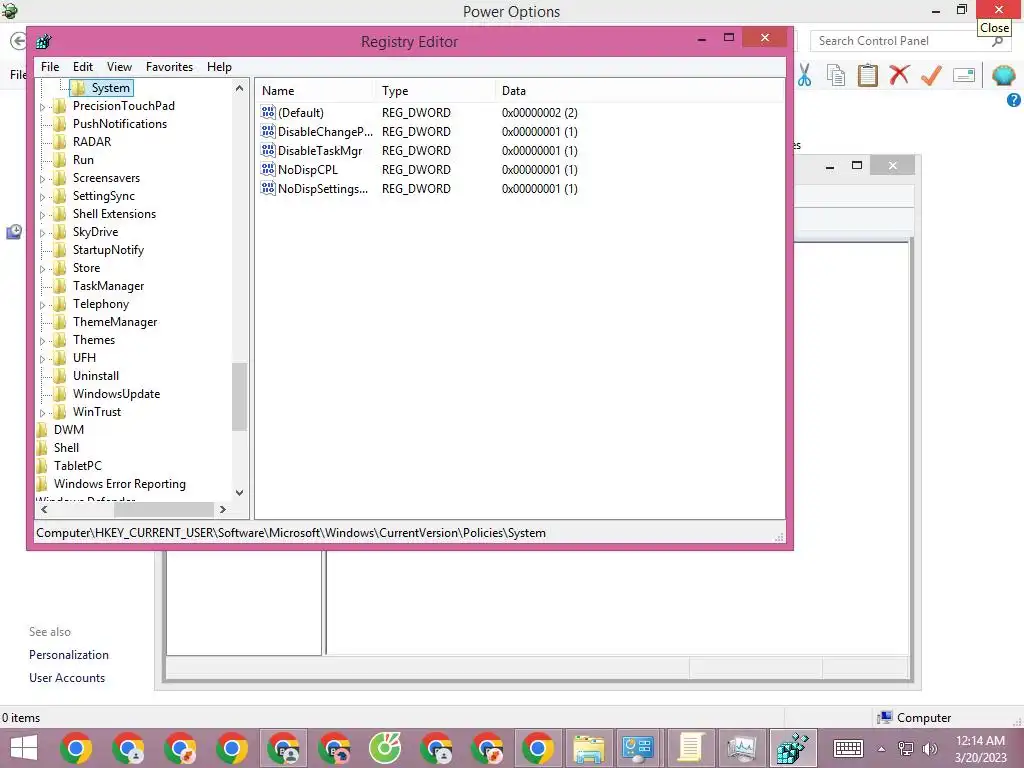Image resolution: width=1024 pixels, height=768 pixels.
Task: Switch to Registry Editor taskbar icon
Action: point(792,748)
